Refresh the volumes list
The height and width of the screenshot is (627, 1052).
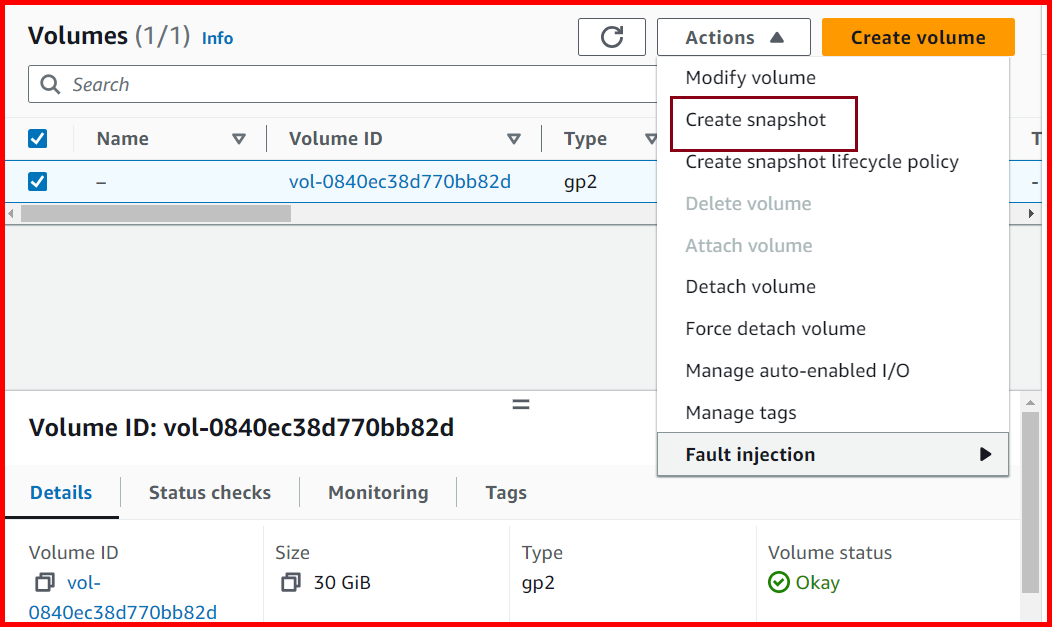pos(611,36)
